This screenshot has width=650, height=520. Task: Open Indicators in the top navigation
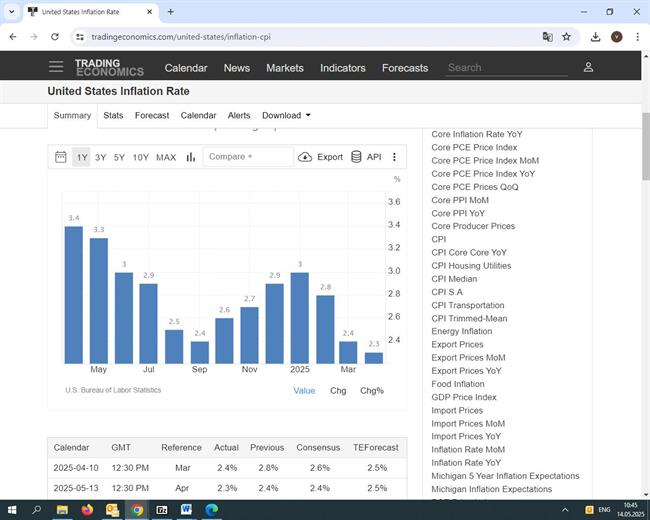[x=342, y=68]
